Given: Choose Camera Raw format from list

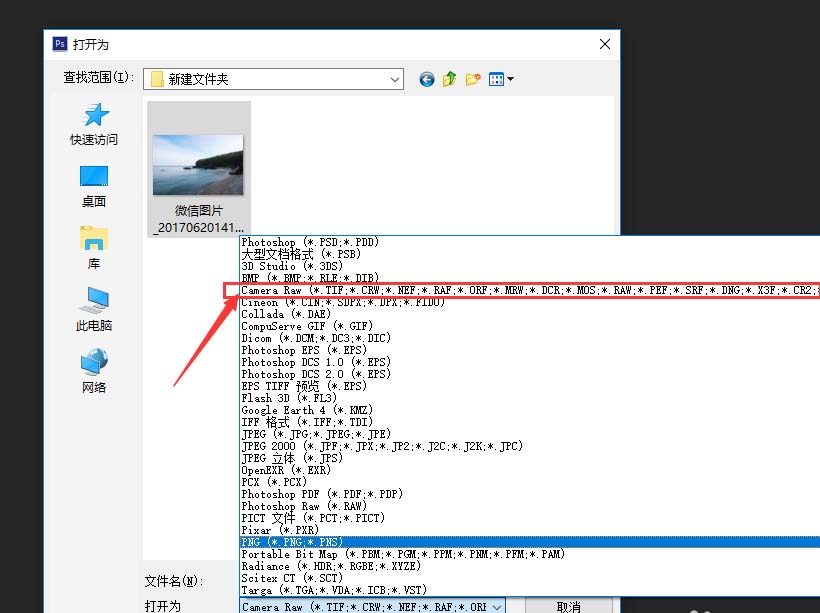Looking at the screenshot, I should pyautogui.click(x=529, y=290).
